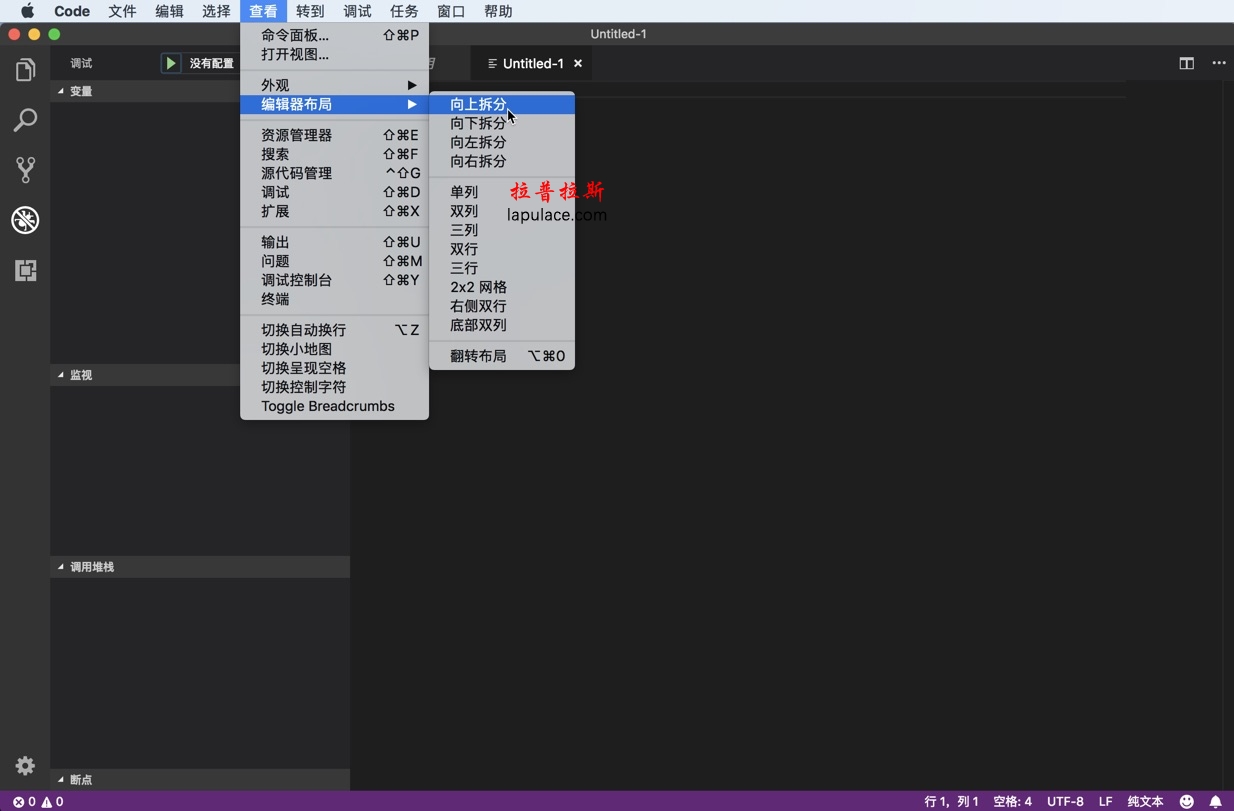Click 源代码管理 in the 查看 menu
The height and width of the screenshot is (811, 1234).
point(334,173)
